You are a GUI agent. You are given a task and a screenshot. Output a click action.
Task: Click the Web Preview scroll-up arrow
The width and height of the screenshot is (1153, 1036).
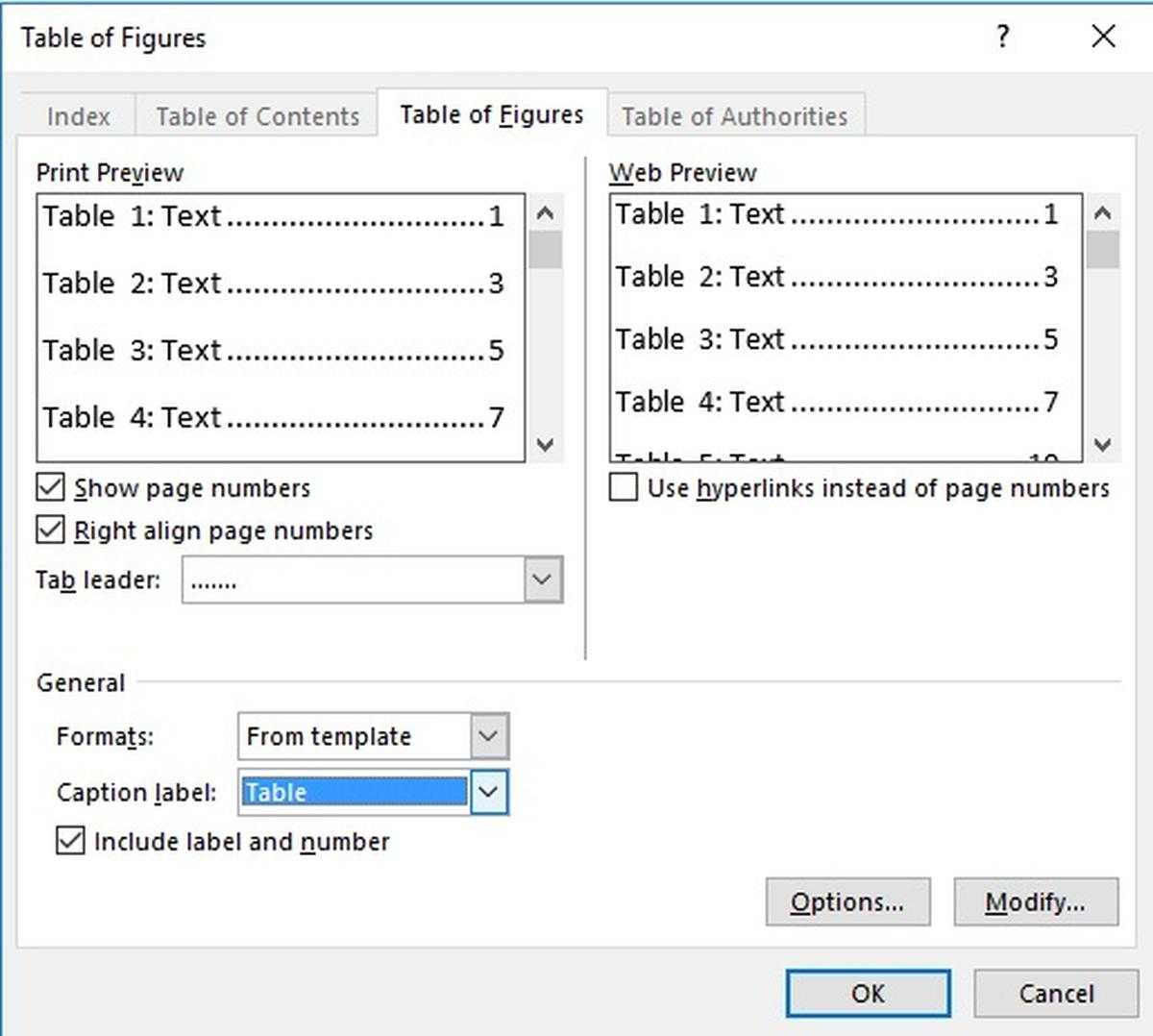pyautogui.click(x=1103, y=213)
